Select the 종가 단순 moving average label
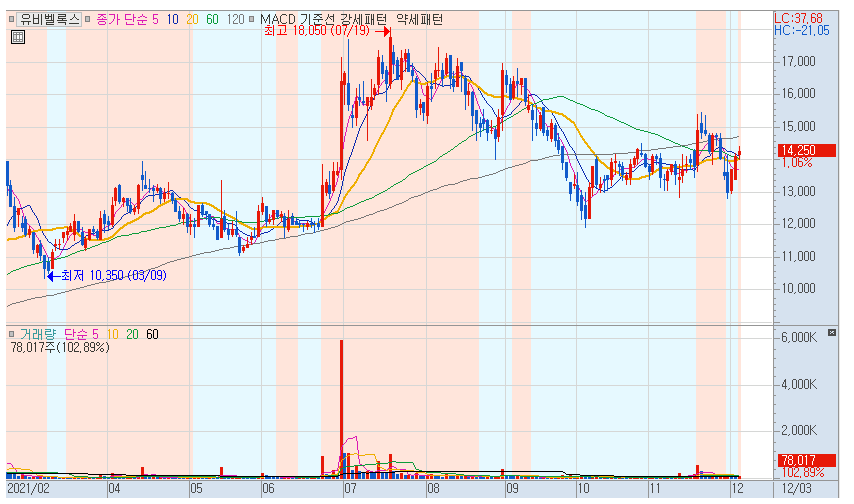The image size is (854, 504). pyautogui.click(x=122, y=20)
